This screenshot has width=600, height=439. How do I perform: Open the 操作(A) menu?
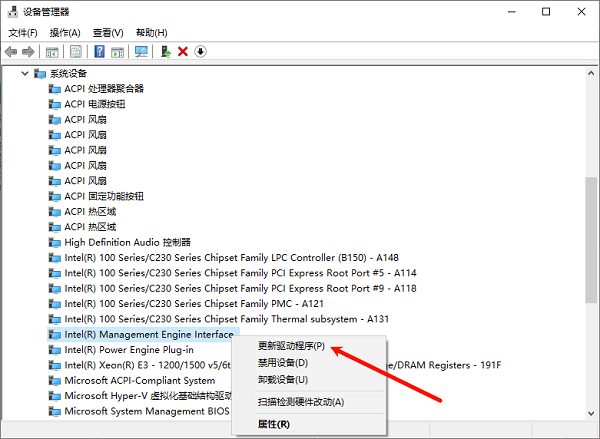point(65,32)
